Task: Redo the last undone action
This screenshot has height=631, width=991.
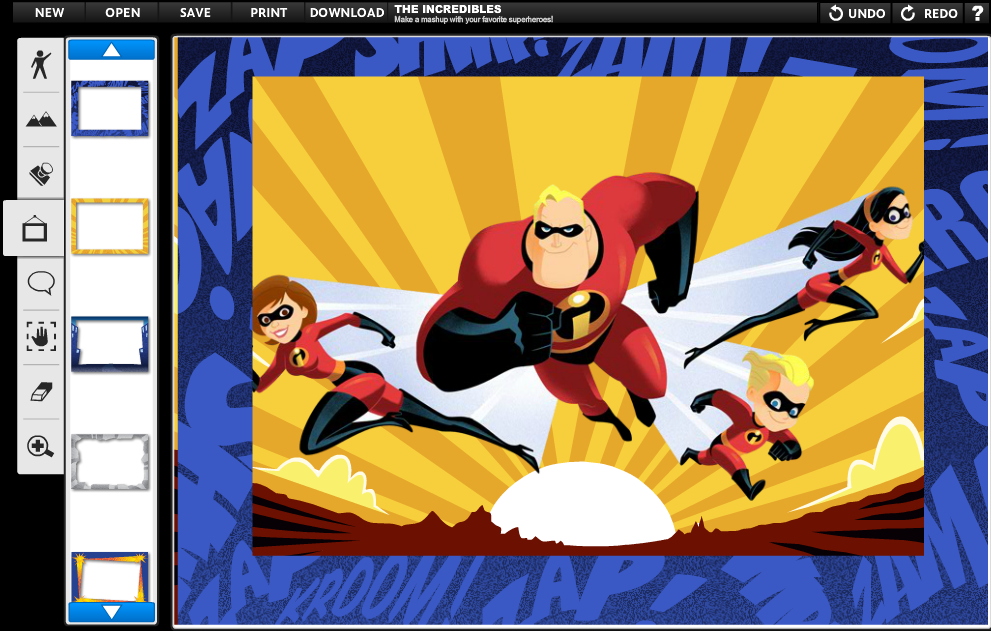Action: pyautogui.click(x=929, y=13)
